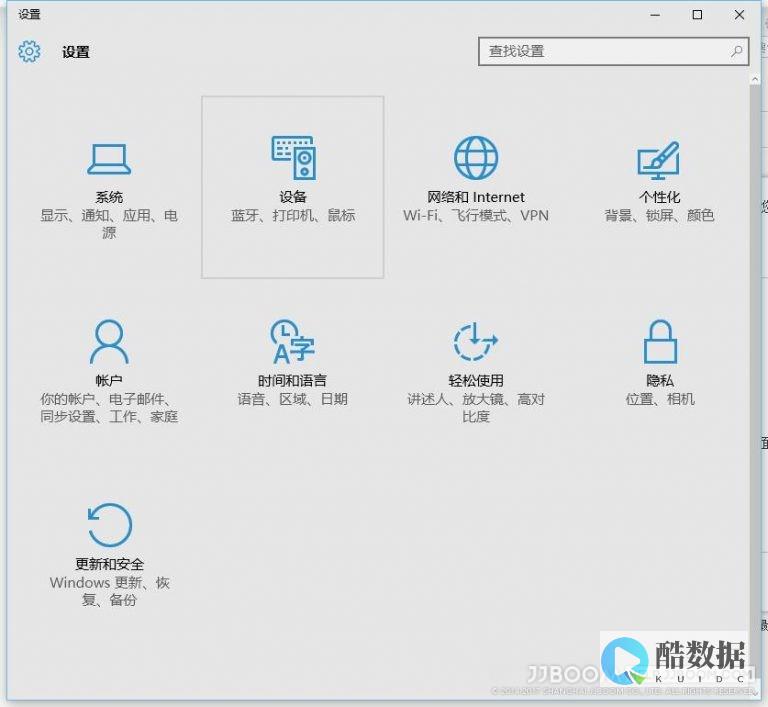Click the Wi-Fi、飞行模式、VPN description

(x=476, y=215)
